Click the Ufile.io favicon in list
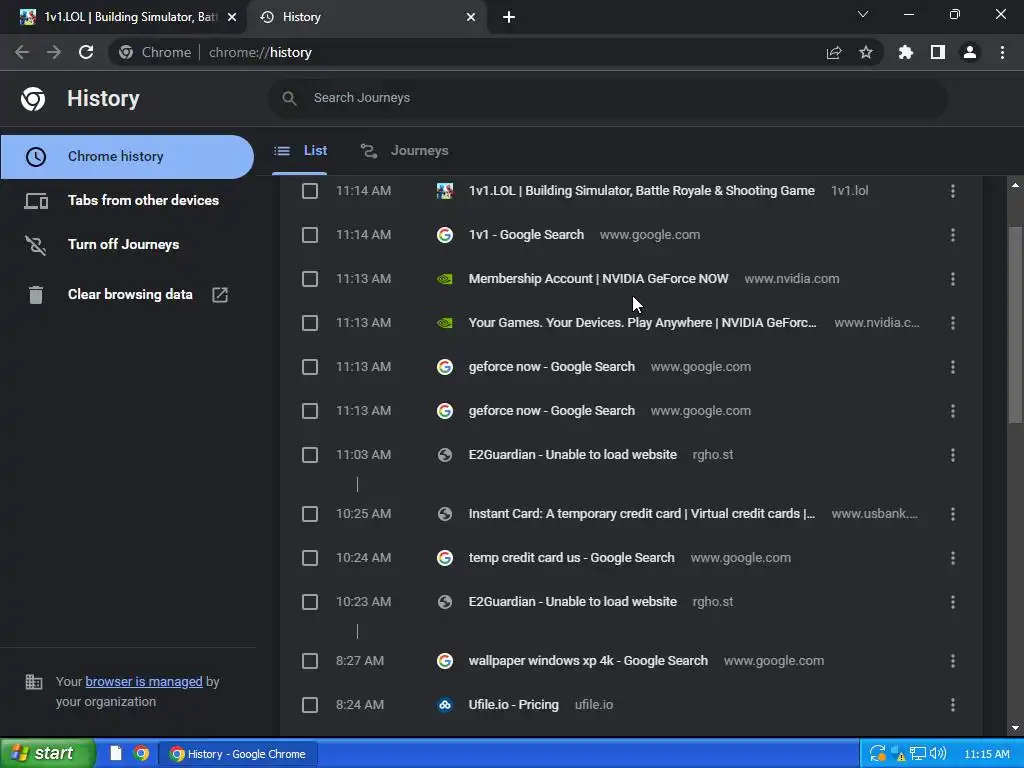Screen dimensions: 1024x768 [x=445, y=705]
